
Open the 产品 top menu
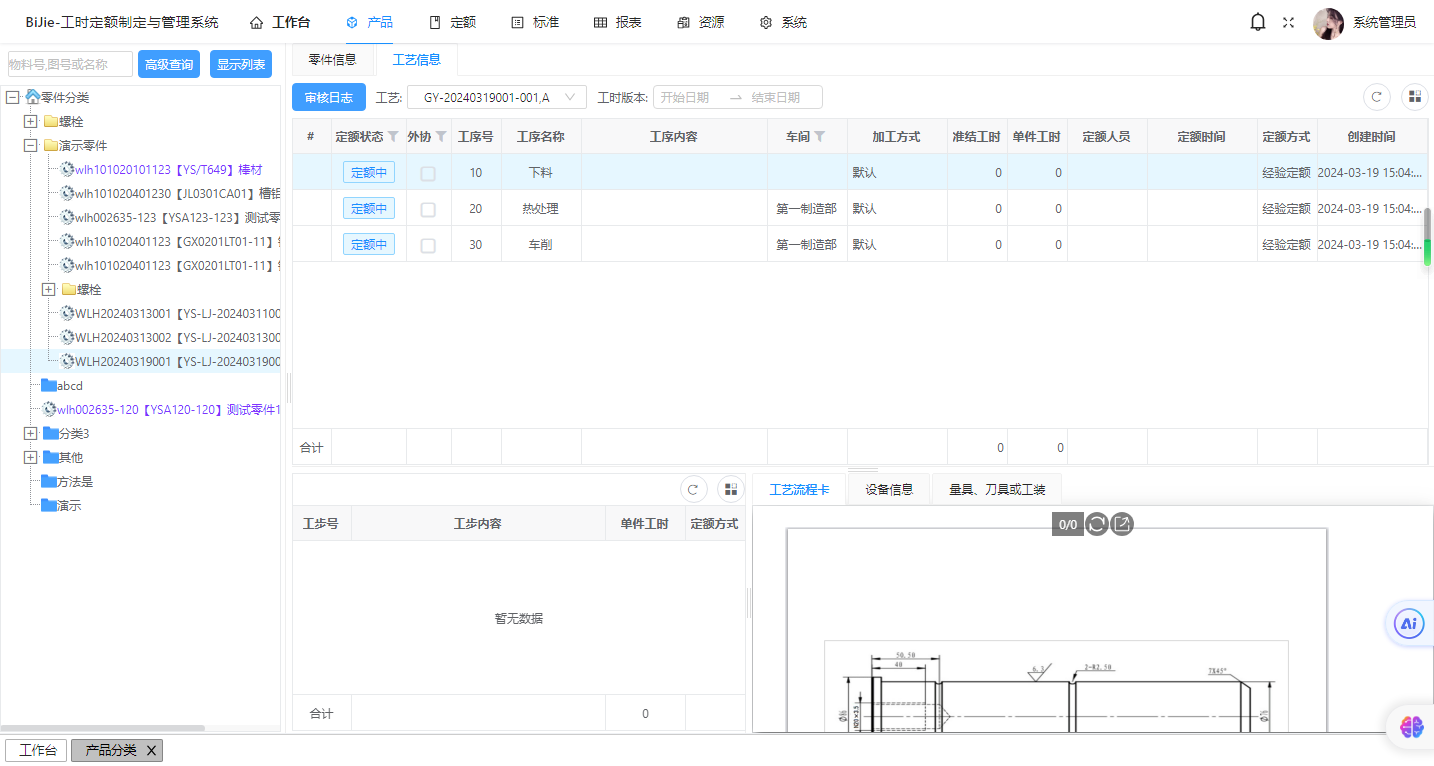click(x=369, y=22)
